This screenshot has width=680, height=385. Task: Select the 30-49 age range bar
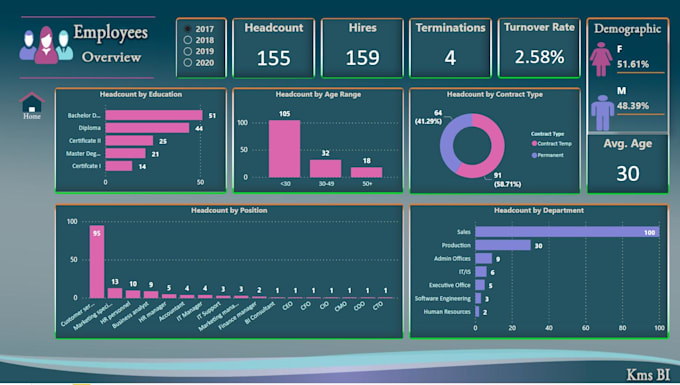pos(326,169)
